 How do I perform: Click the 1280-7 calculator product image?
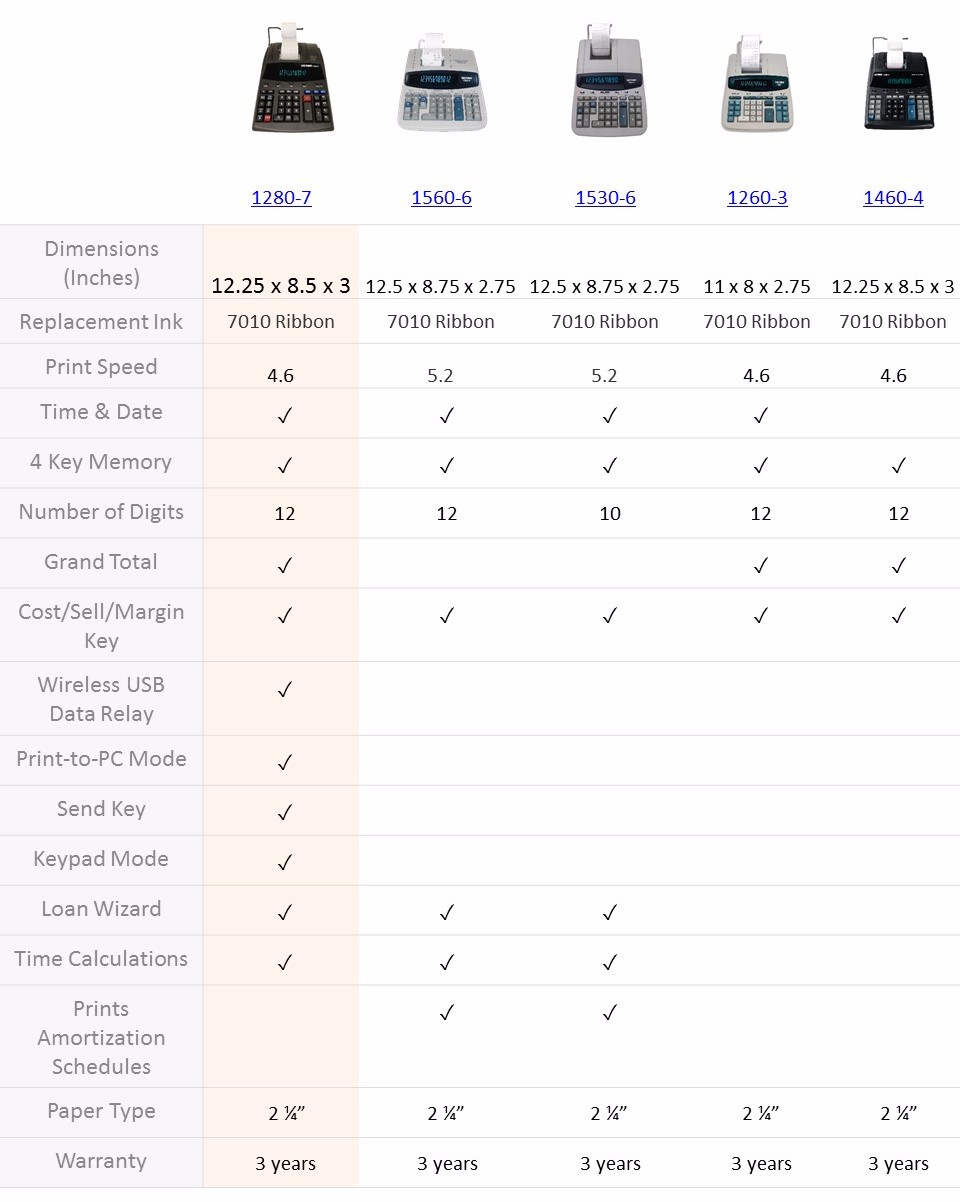click(292, 82)
